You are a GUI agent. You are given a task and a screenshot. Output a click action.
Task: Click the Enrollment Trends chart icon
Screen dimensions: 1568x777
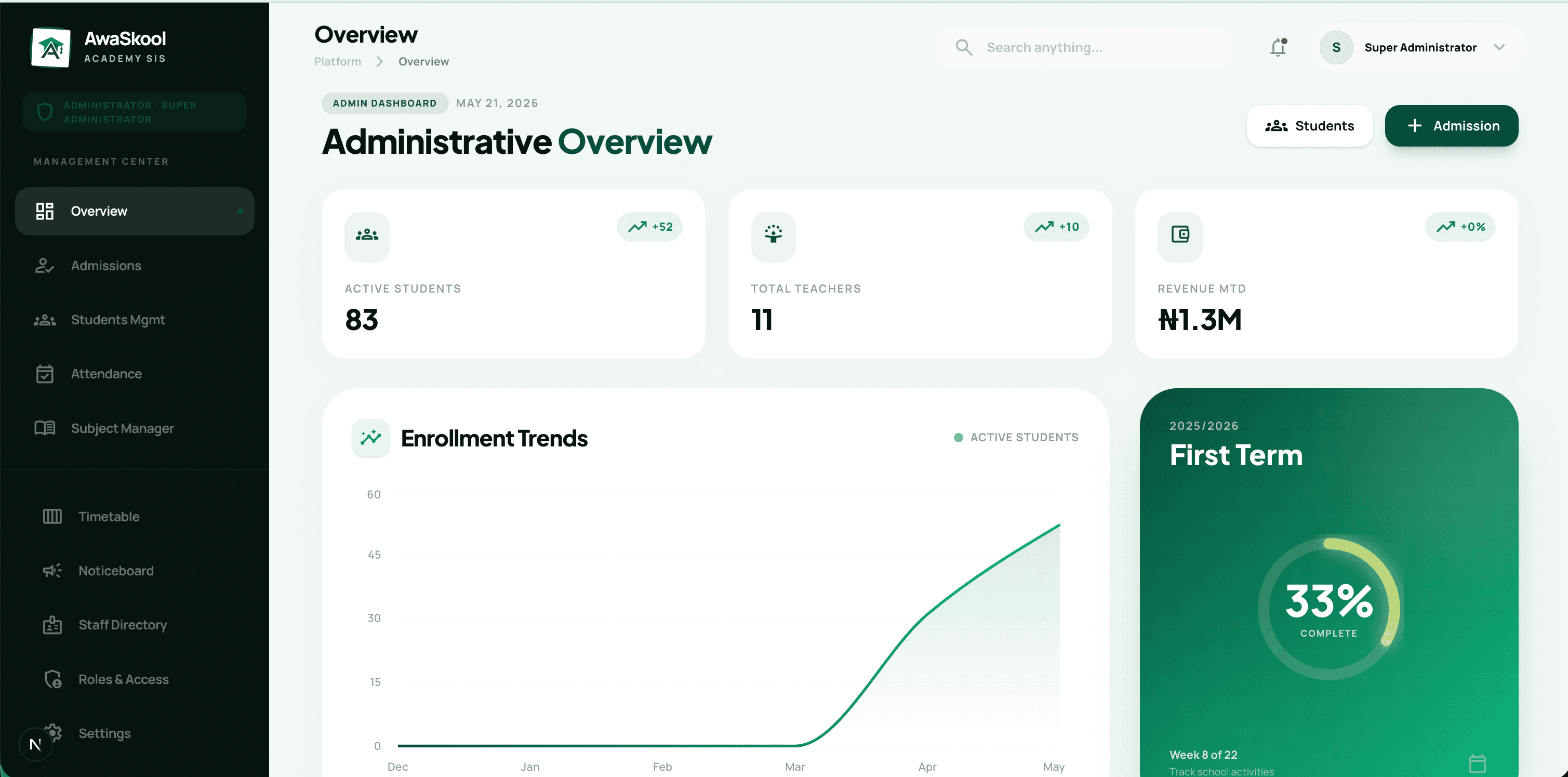[370, 438]
